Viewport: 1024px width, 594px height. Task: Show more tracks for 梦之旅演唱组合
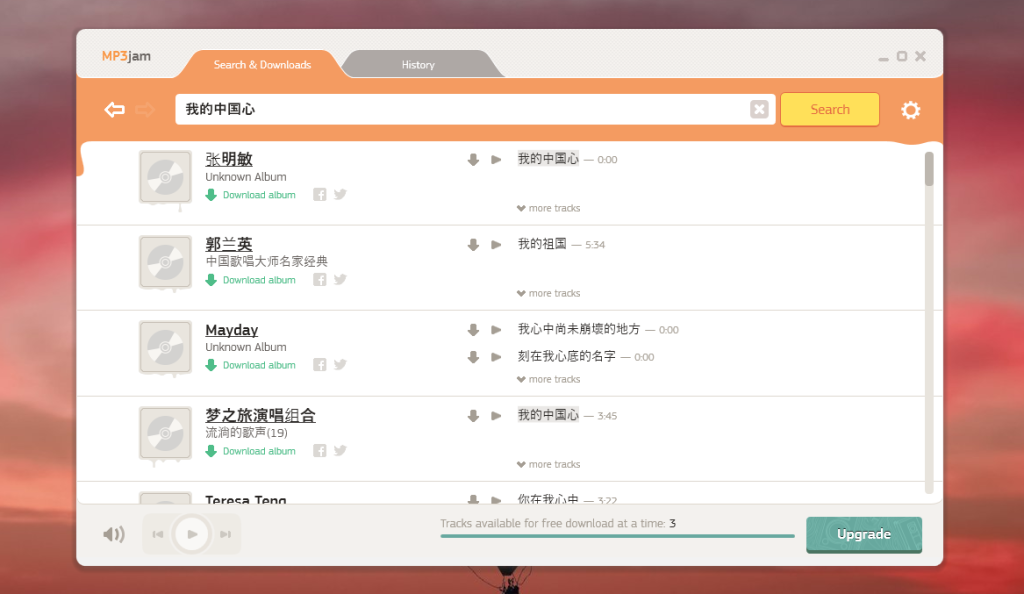[x=549, y=465]
